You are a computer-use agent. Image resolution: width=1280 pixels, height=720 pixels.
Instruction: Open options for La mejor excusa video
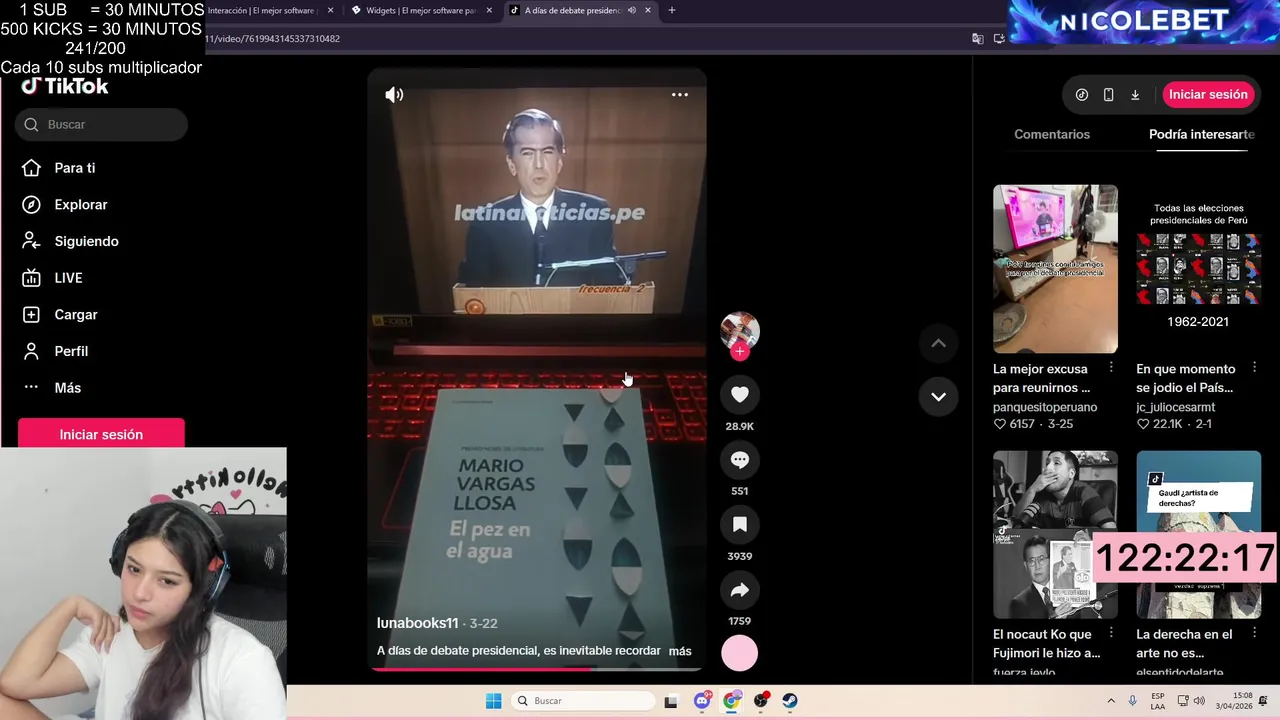(x=1111, y=368)
